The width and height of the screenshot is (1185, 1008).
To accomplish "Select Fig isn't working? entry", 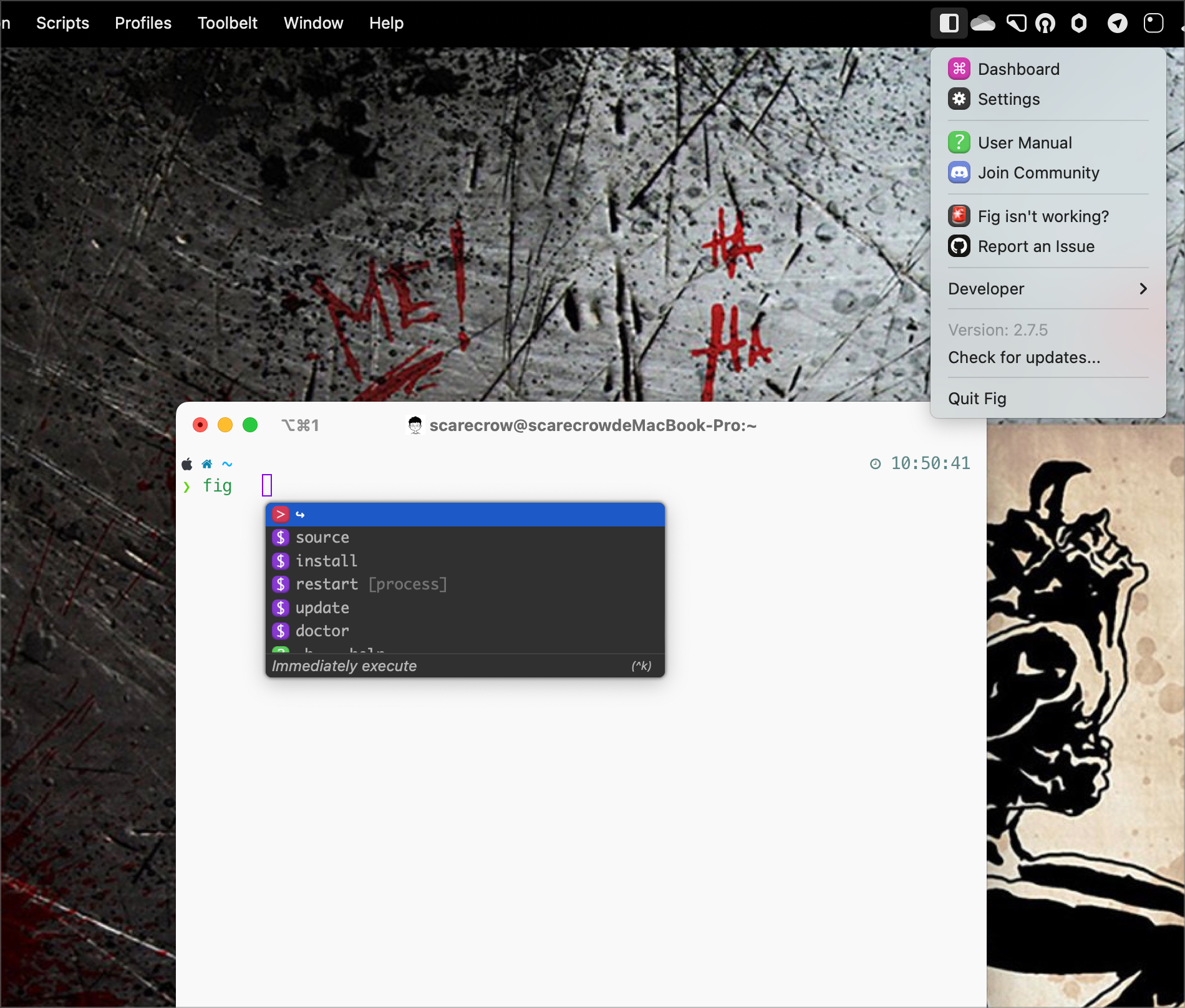I will click(1048, 216).
